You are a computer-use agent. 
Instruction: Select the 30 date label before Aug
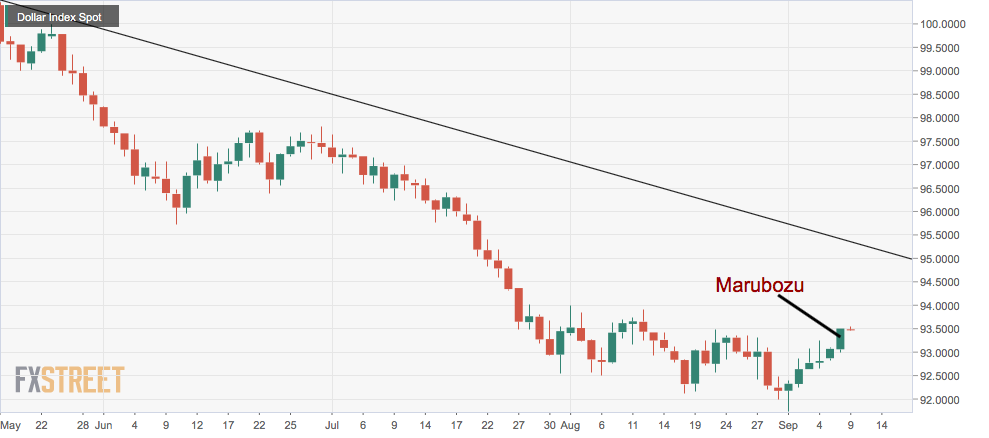(549, 424)
